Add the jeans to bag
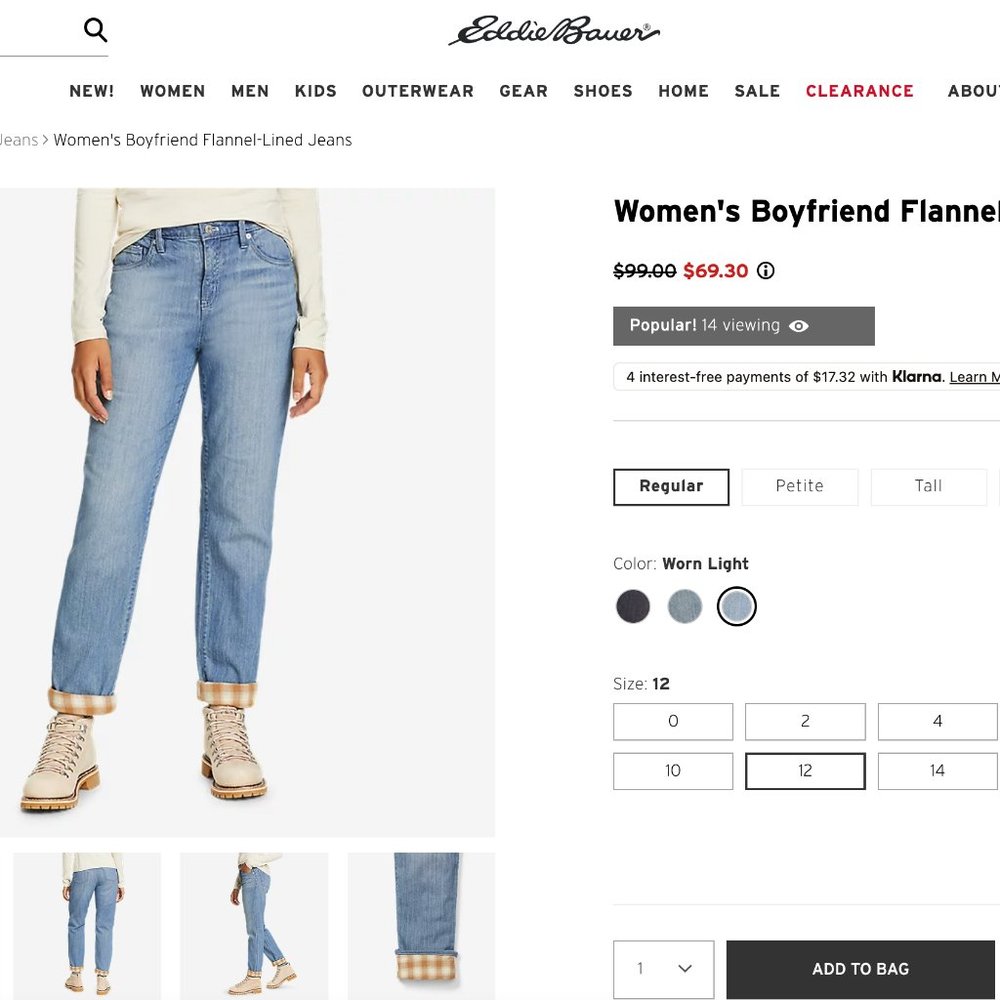Image resolution: width=1000 pixels, height=1000 pixels. click(x=860, y=969)
